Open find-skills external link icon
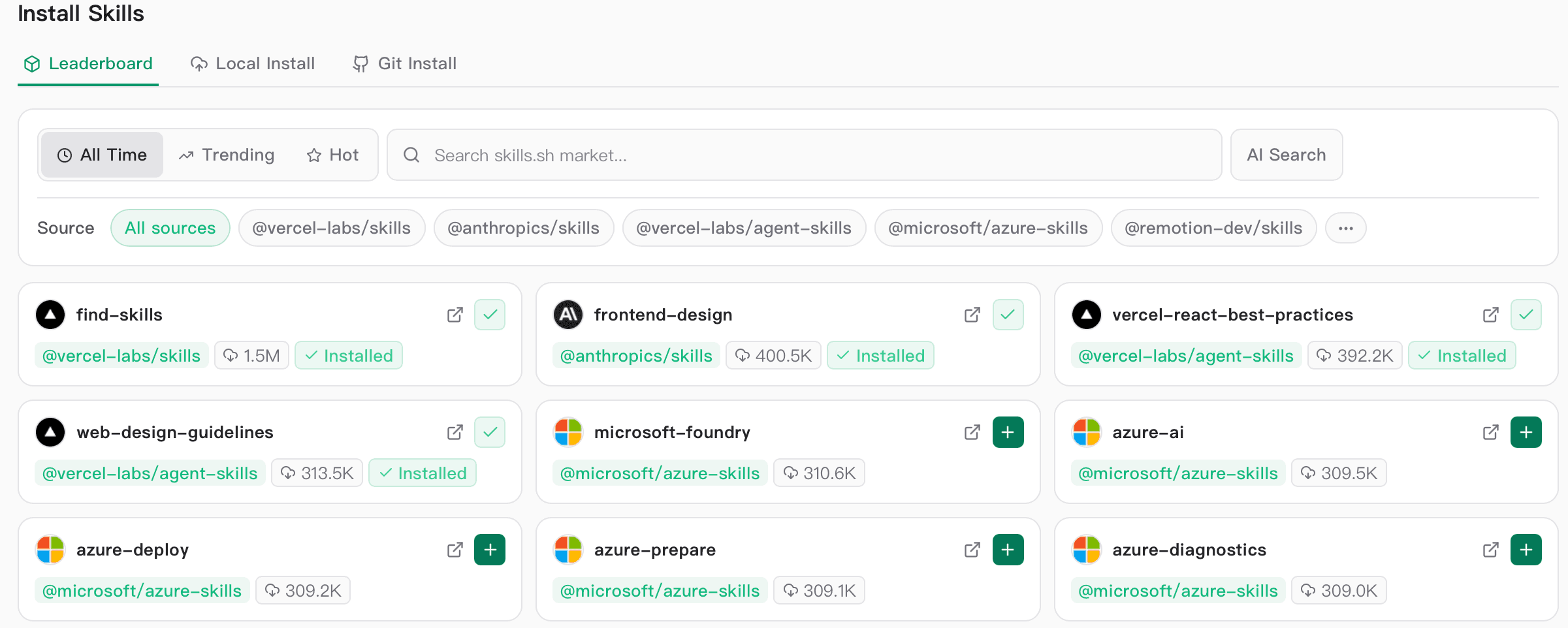The height and width of the screenshot is (628, 1568). [455, 315]
